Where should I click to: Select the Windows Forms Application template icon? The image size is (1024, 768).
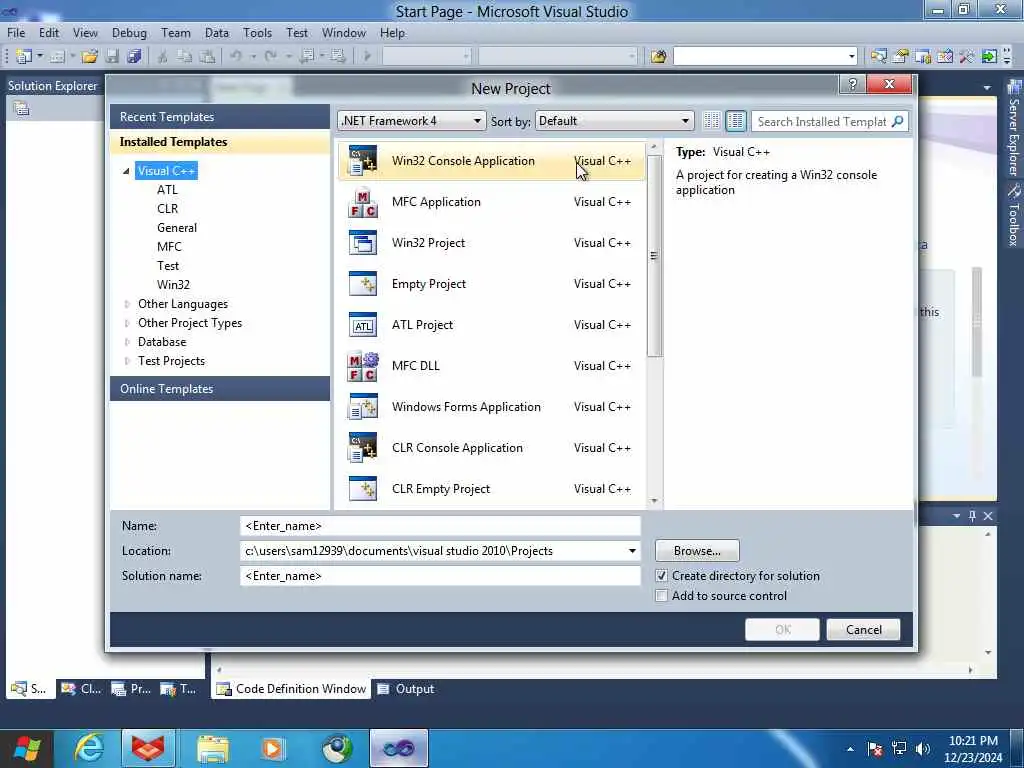tap(362, 407)
